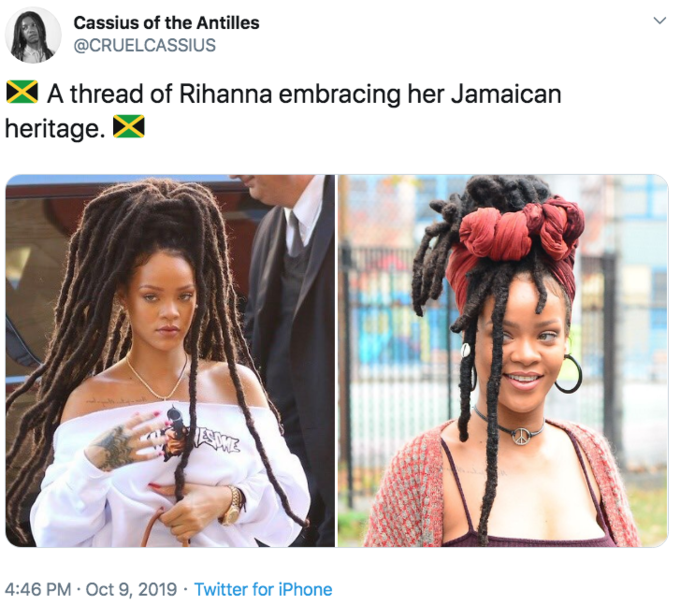Click the word "heritage." on the second line
The width and height of the screenshot is (680, 605).
point(55,129)
